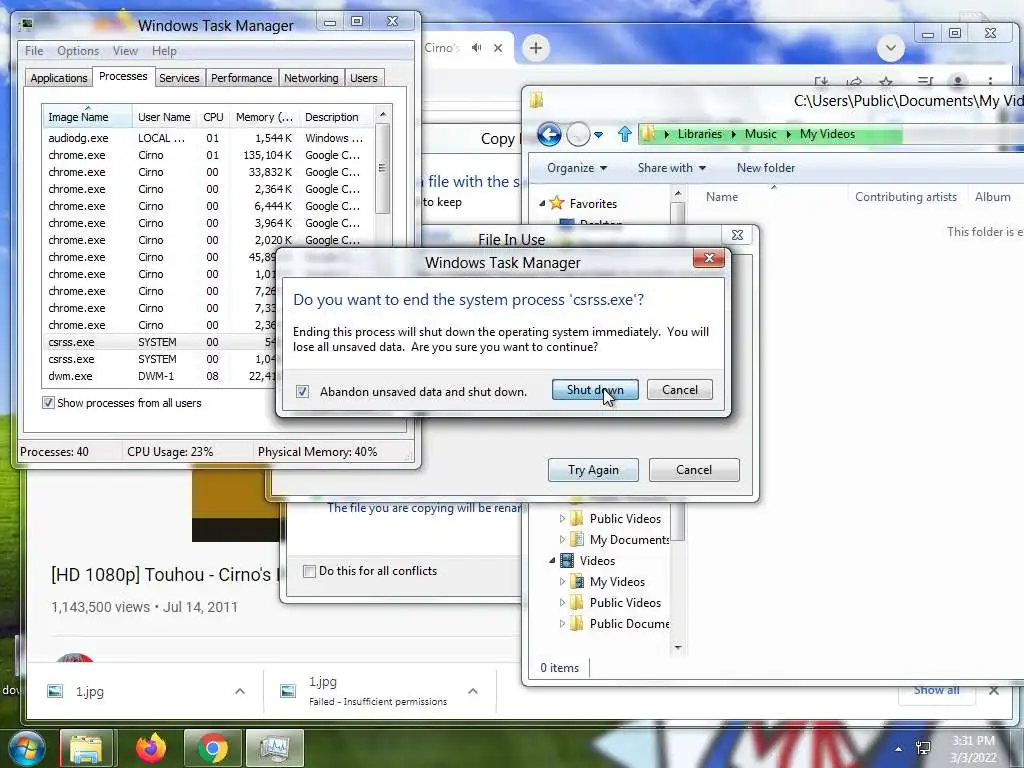Open Chrome from the taskbar
This screenshot has height=768, width=1024.
click(213, 748)
